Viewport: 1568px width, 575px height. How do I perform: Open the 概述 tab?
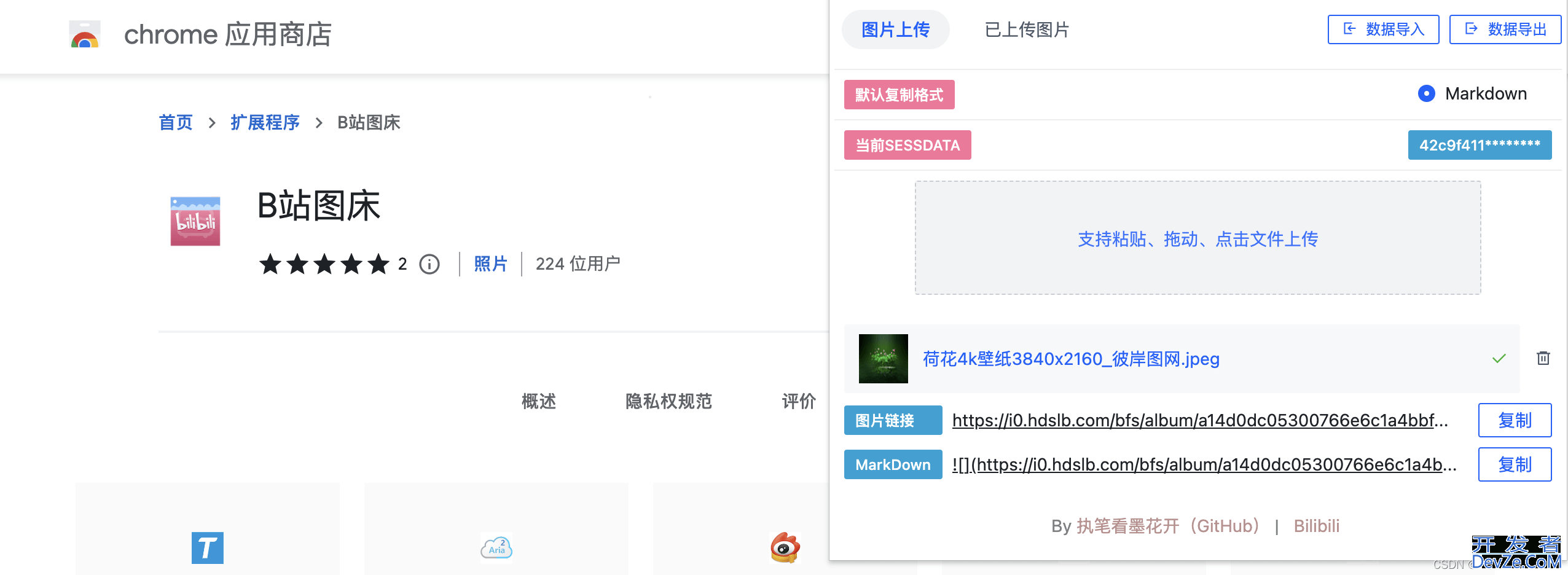point(539,401)
